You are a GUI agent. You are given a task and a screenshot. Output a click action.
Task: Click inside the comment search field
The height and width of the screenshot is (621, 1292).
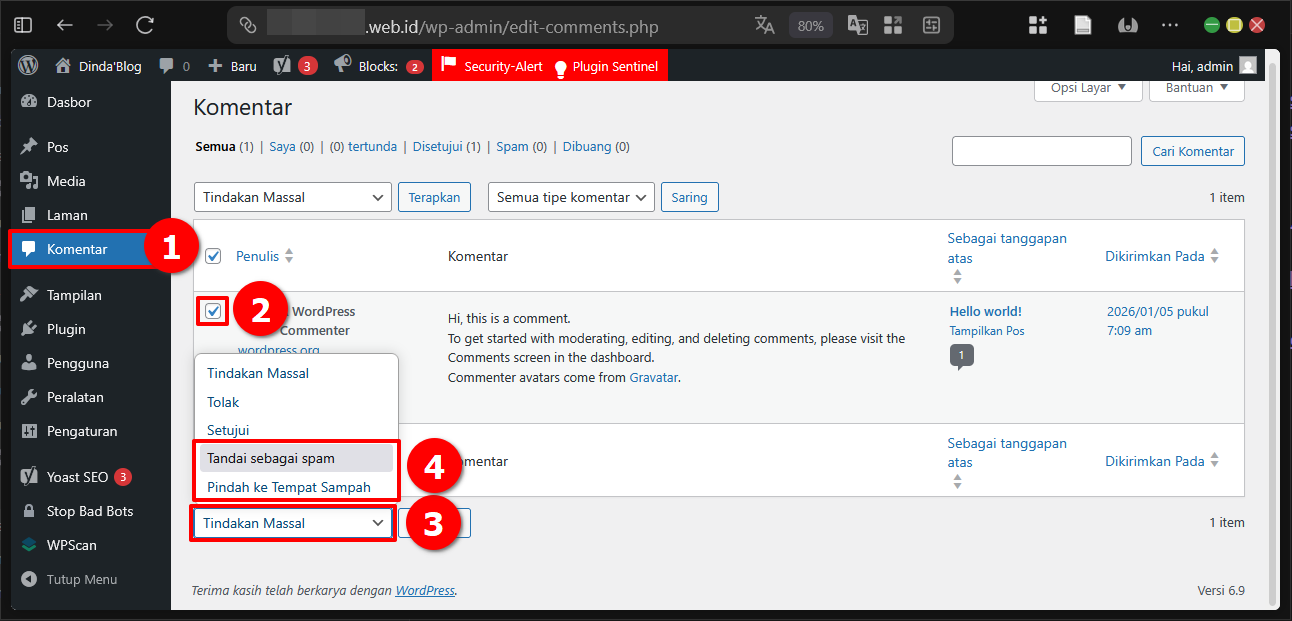[1041, 150]
